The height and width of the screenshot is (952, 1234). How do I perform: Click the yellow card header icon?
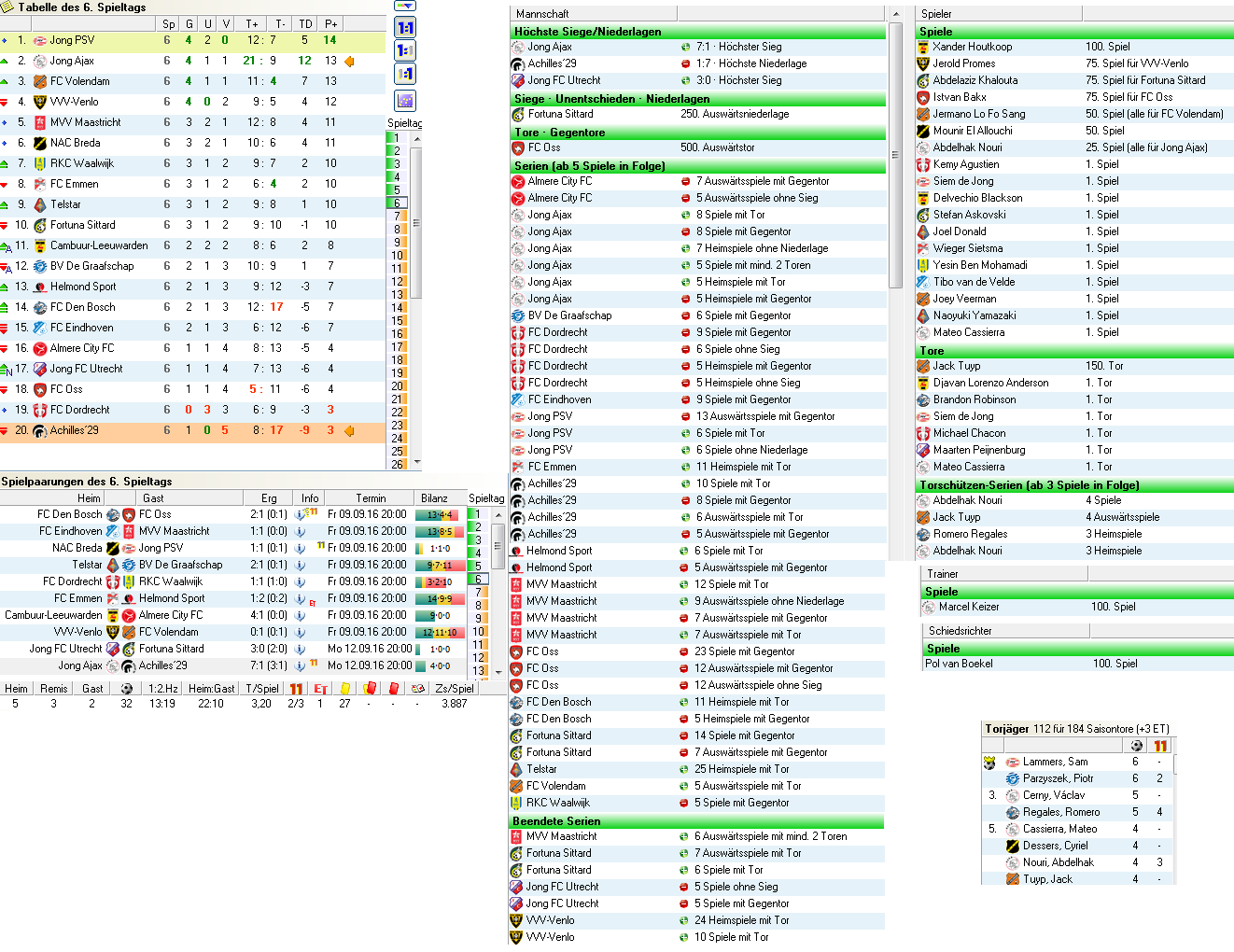coord(345,689)
